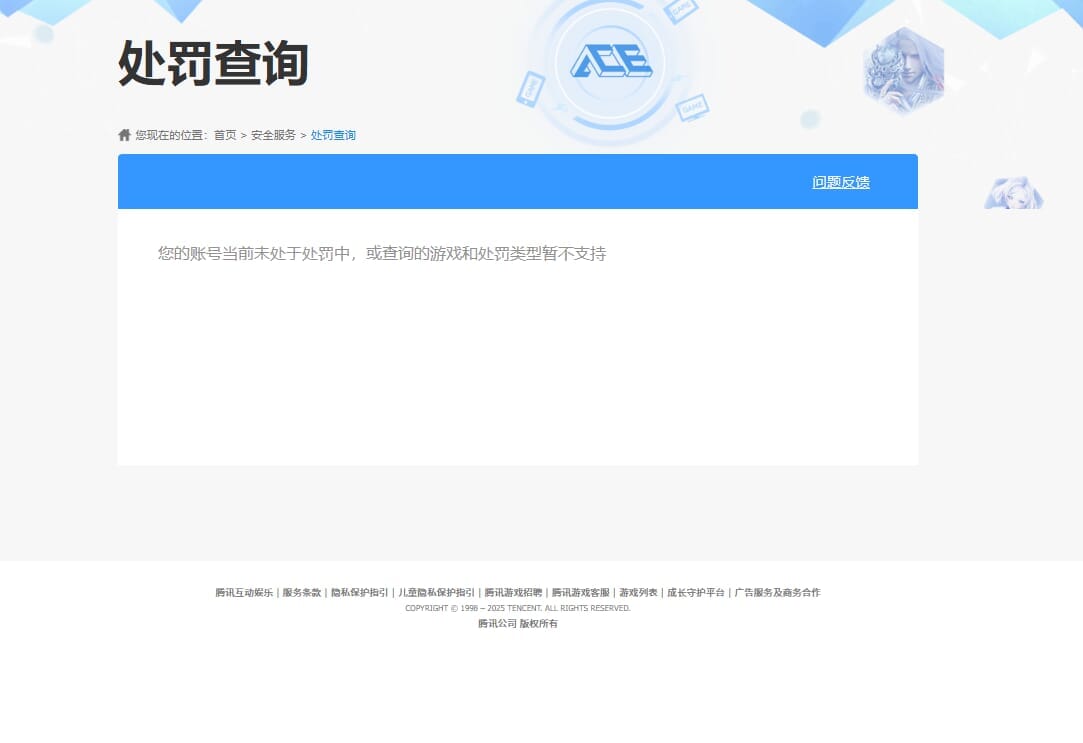Open the 服务条款 terms link
Image resolution: width=1083 pixels, height=743 pixels.
302,592
